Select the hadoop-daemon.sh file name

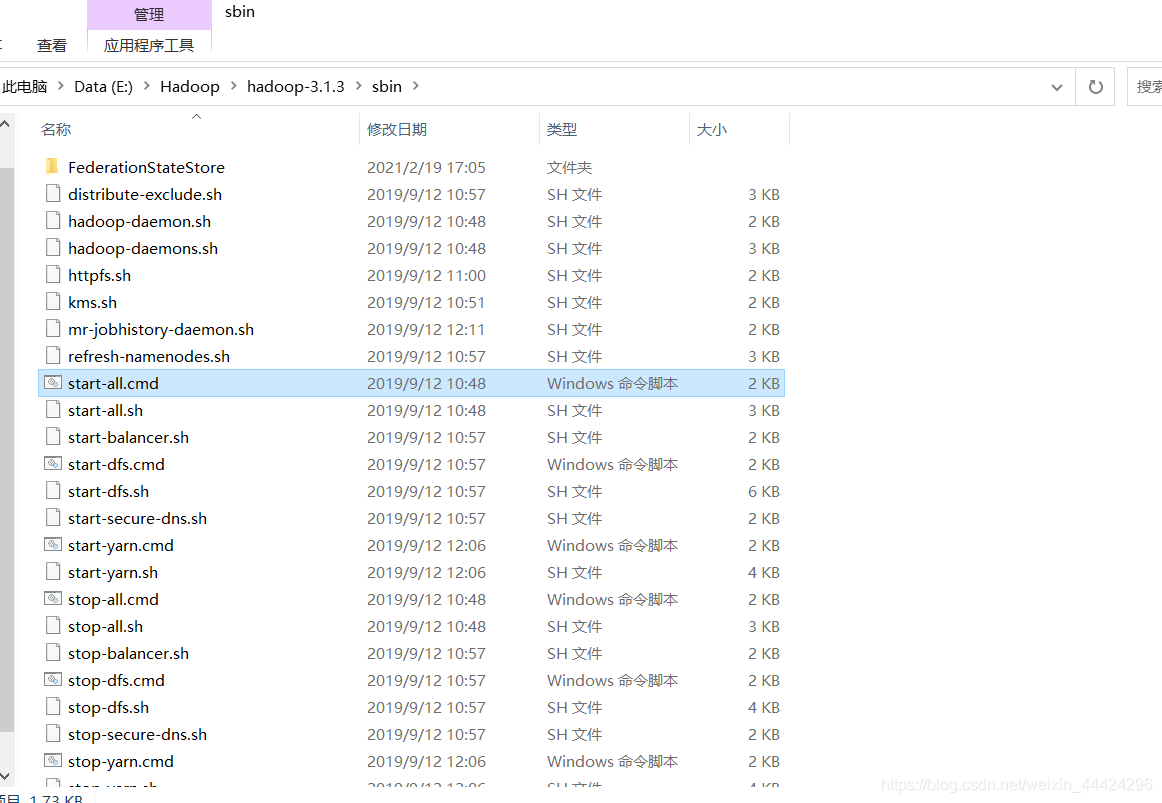pos(139,221)
